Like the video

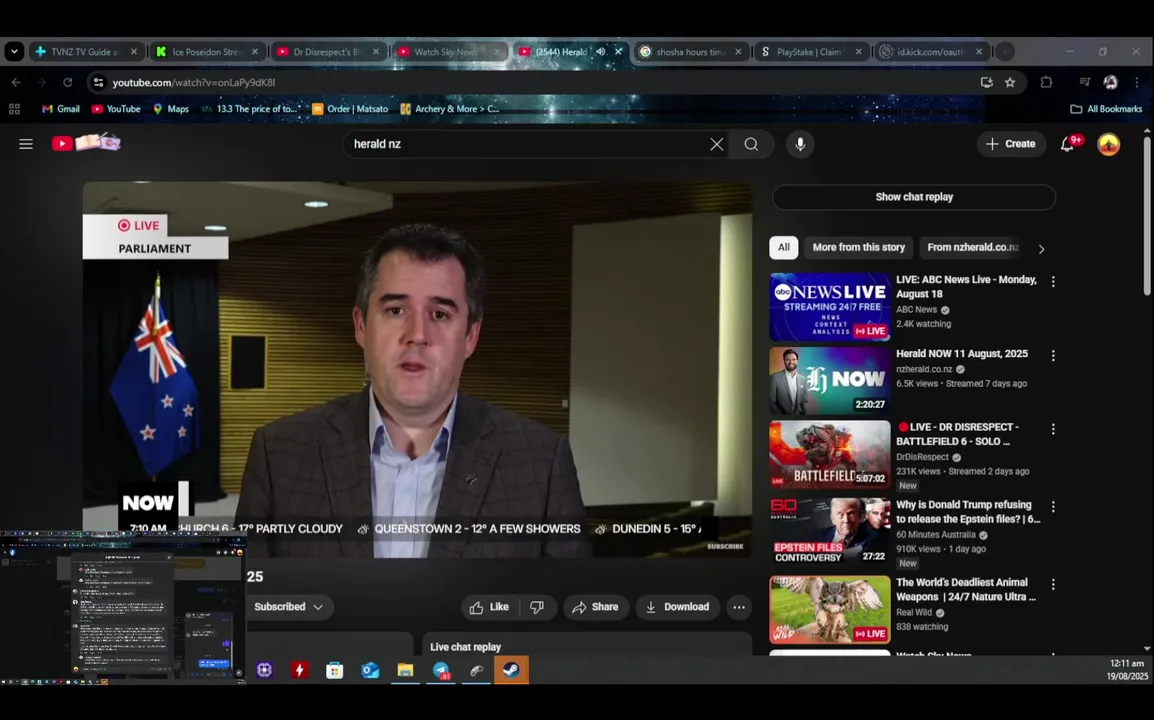click(490, 607)
